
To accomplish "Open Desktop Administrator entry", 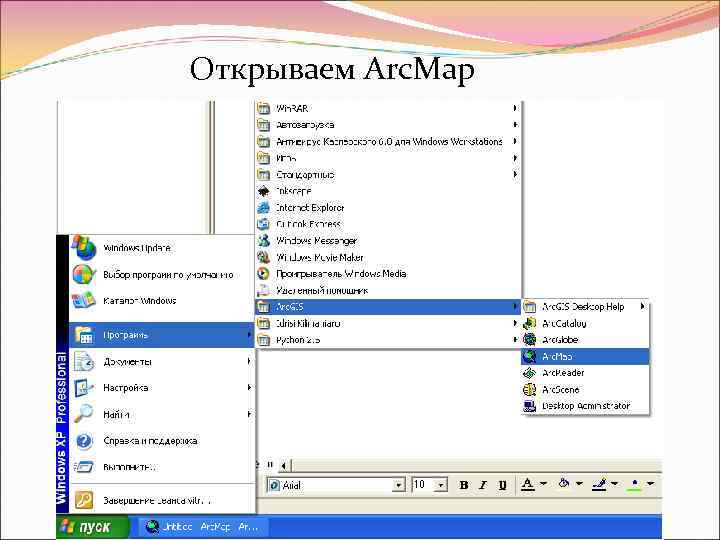I will [585, 406].
